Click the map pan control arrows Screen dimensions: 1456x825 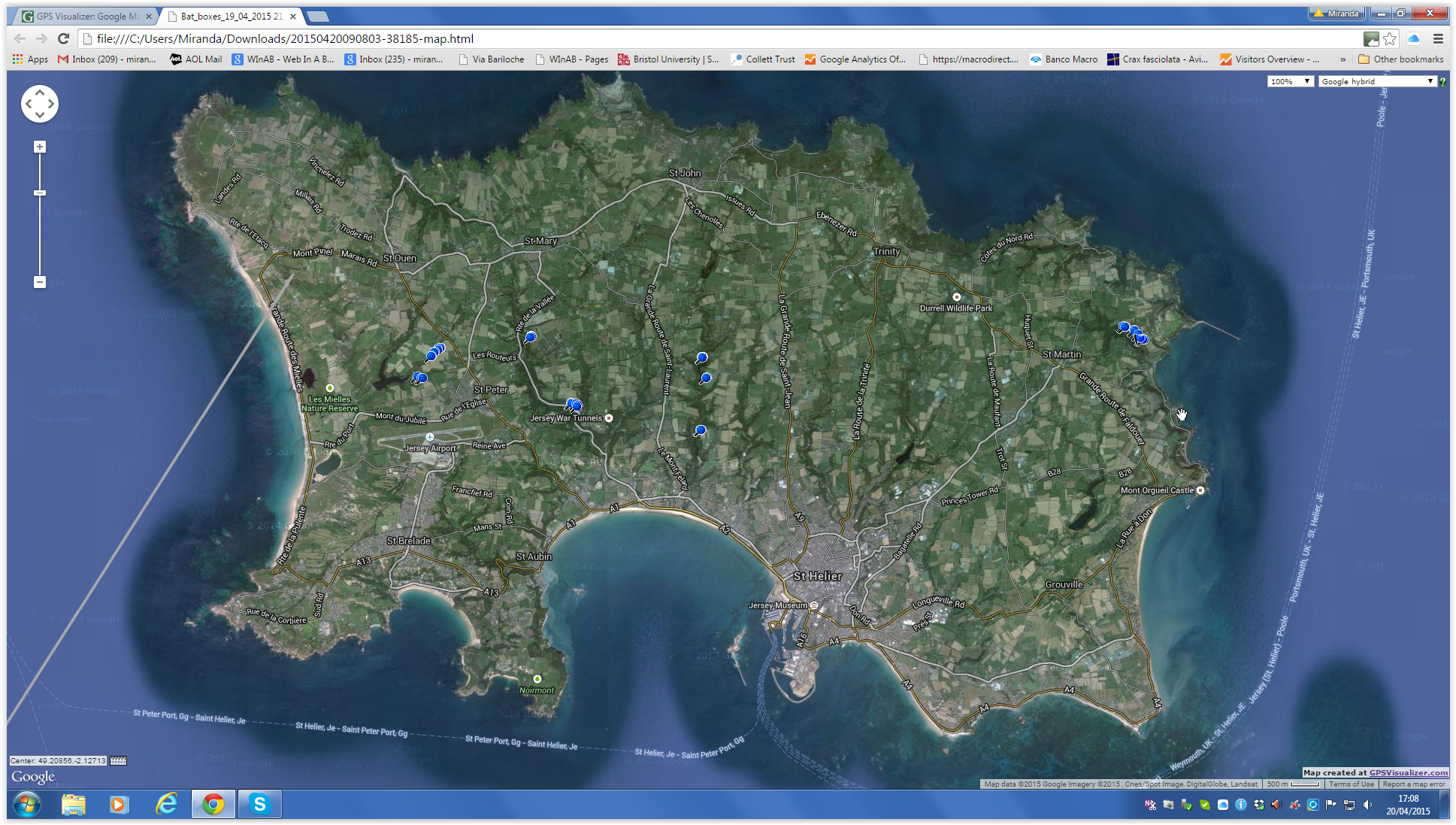point(40,104)
